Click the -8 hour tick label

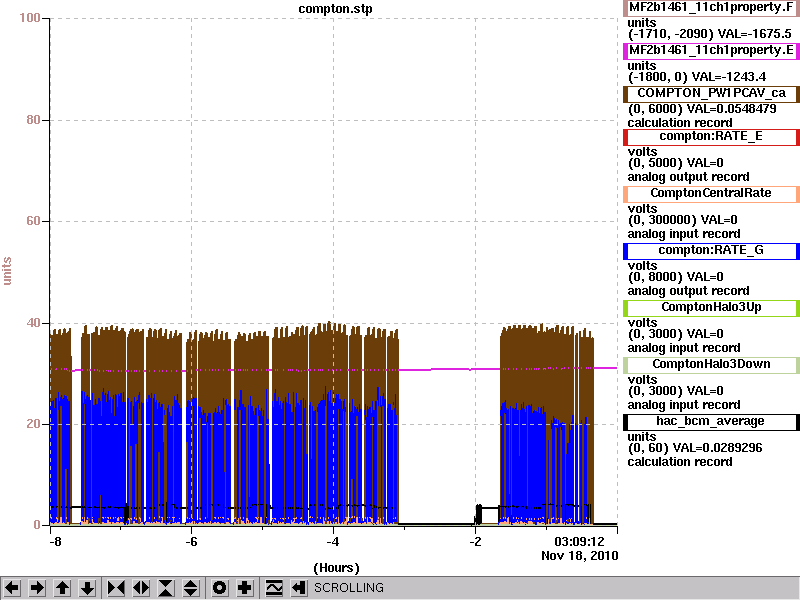[x=55, y=541]
